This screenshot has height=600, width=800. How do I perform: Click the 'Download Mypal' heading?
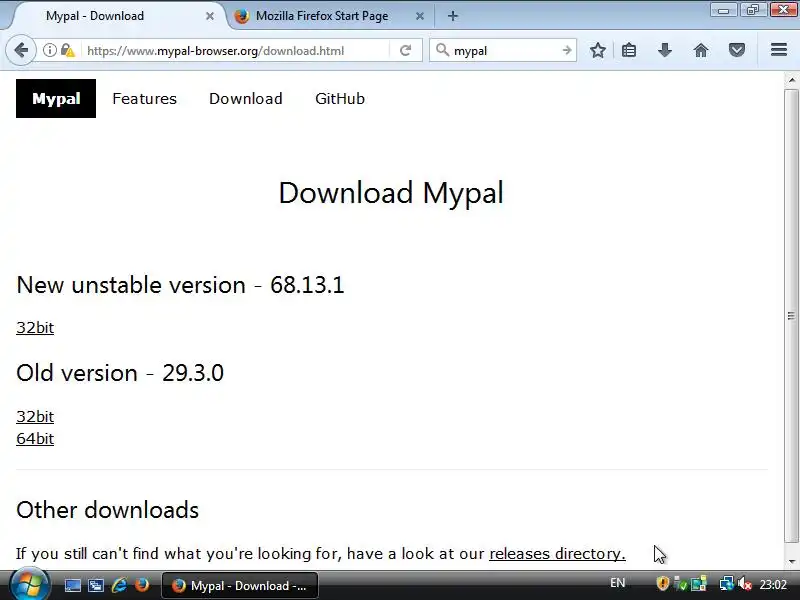click(391, 193)
